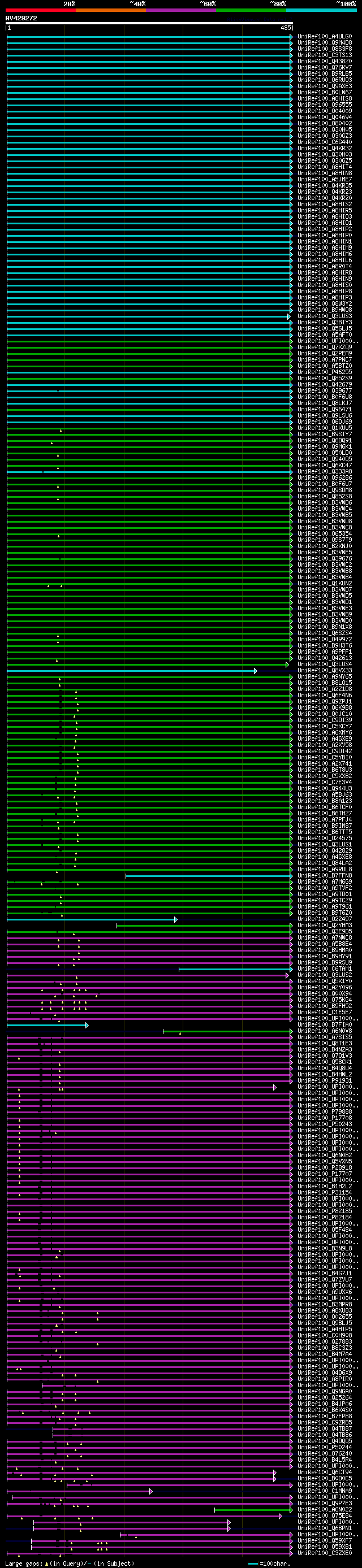Select UniRef100_Q96555 entry
Image resolution: width=362 pixels, height=1568 pixels.
click(325, 105)
